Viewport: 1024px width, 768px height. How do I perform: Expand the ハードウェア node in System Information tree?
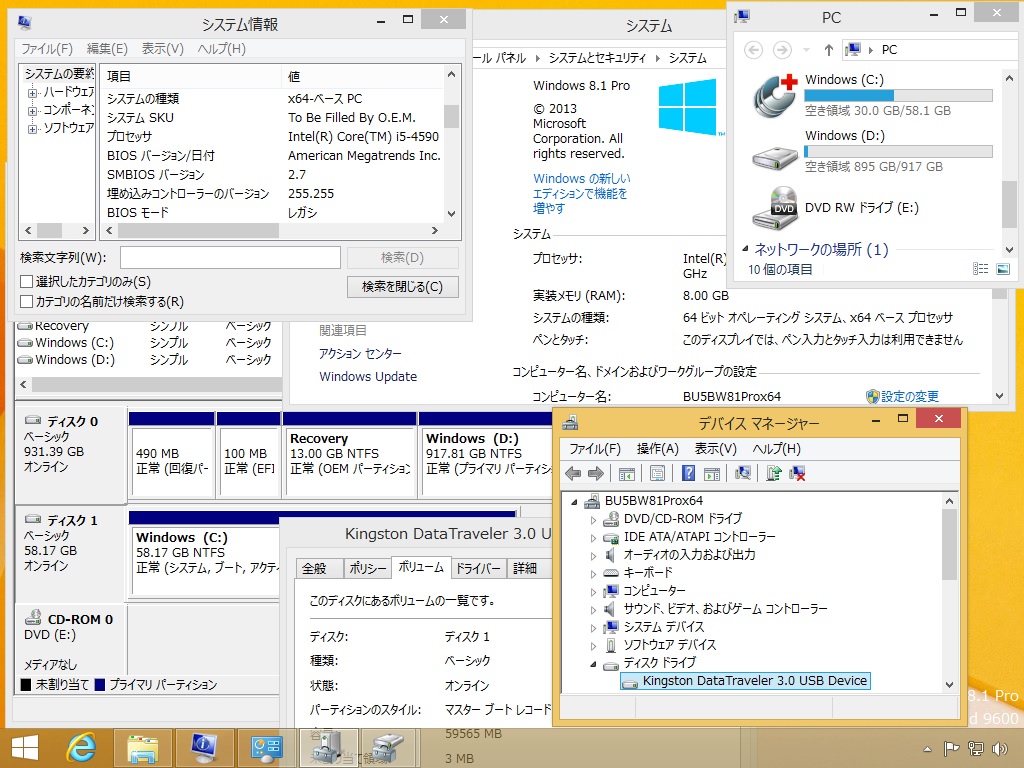32,93
